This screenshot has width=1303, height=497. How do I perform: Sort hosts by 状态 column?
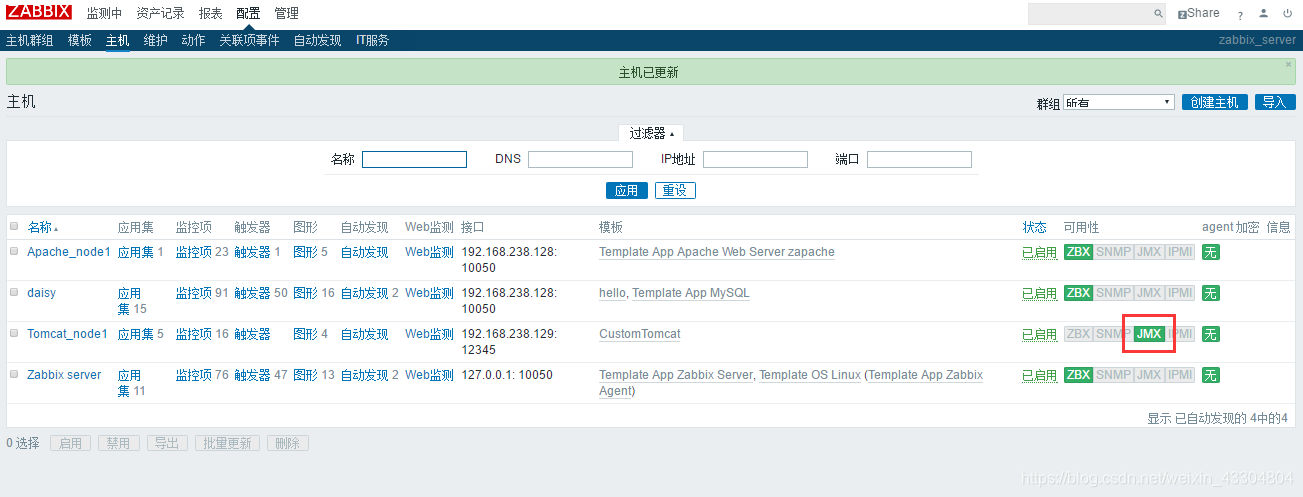[1034, 227]
